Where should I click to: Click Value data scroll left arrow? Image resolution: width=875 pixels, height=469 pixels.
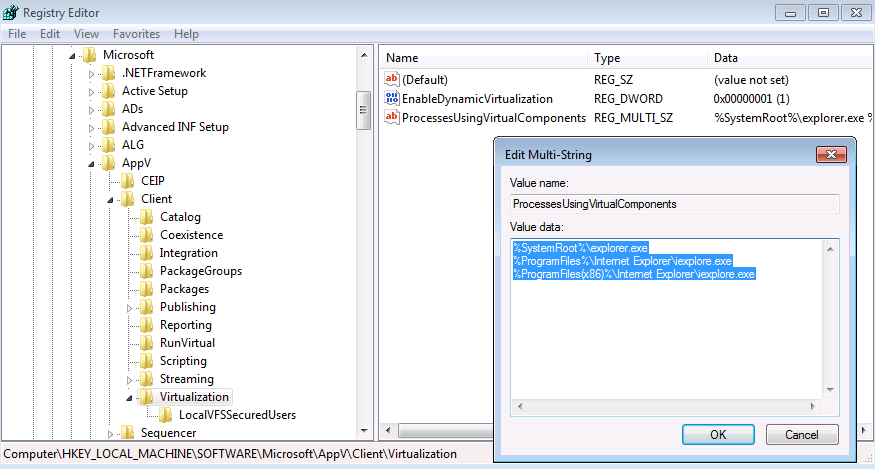click(520, 406)
